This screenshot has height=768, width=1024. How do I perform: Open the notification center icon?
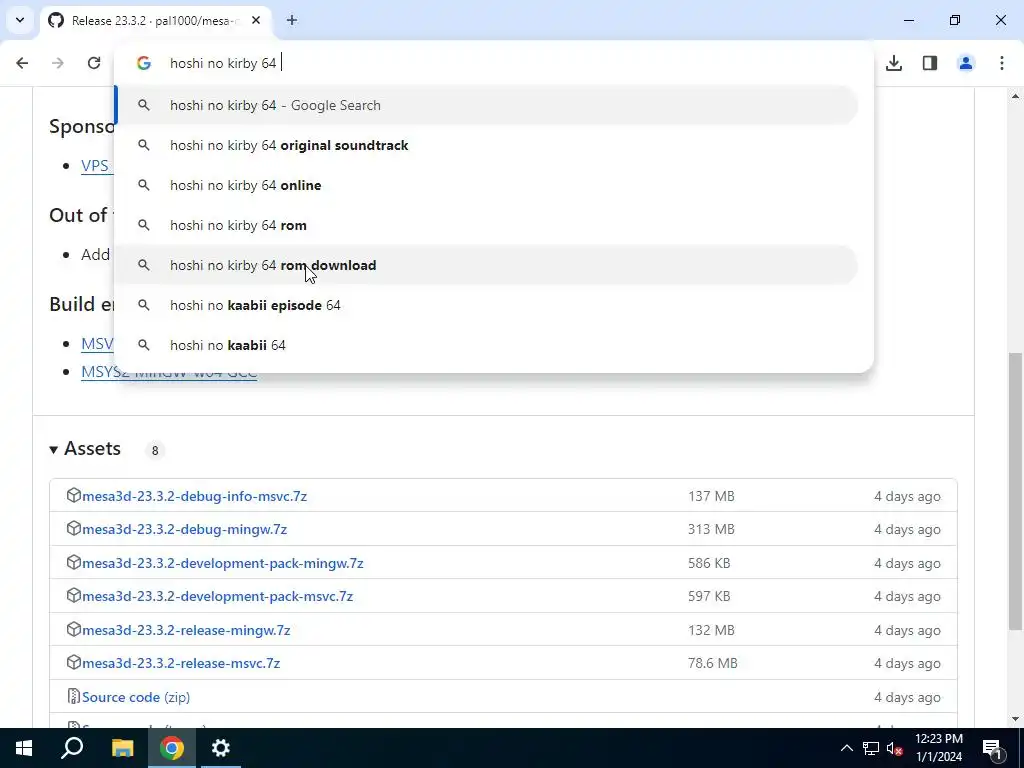pyautogui.click(x=992, y=748)
